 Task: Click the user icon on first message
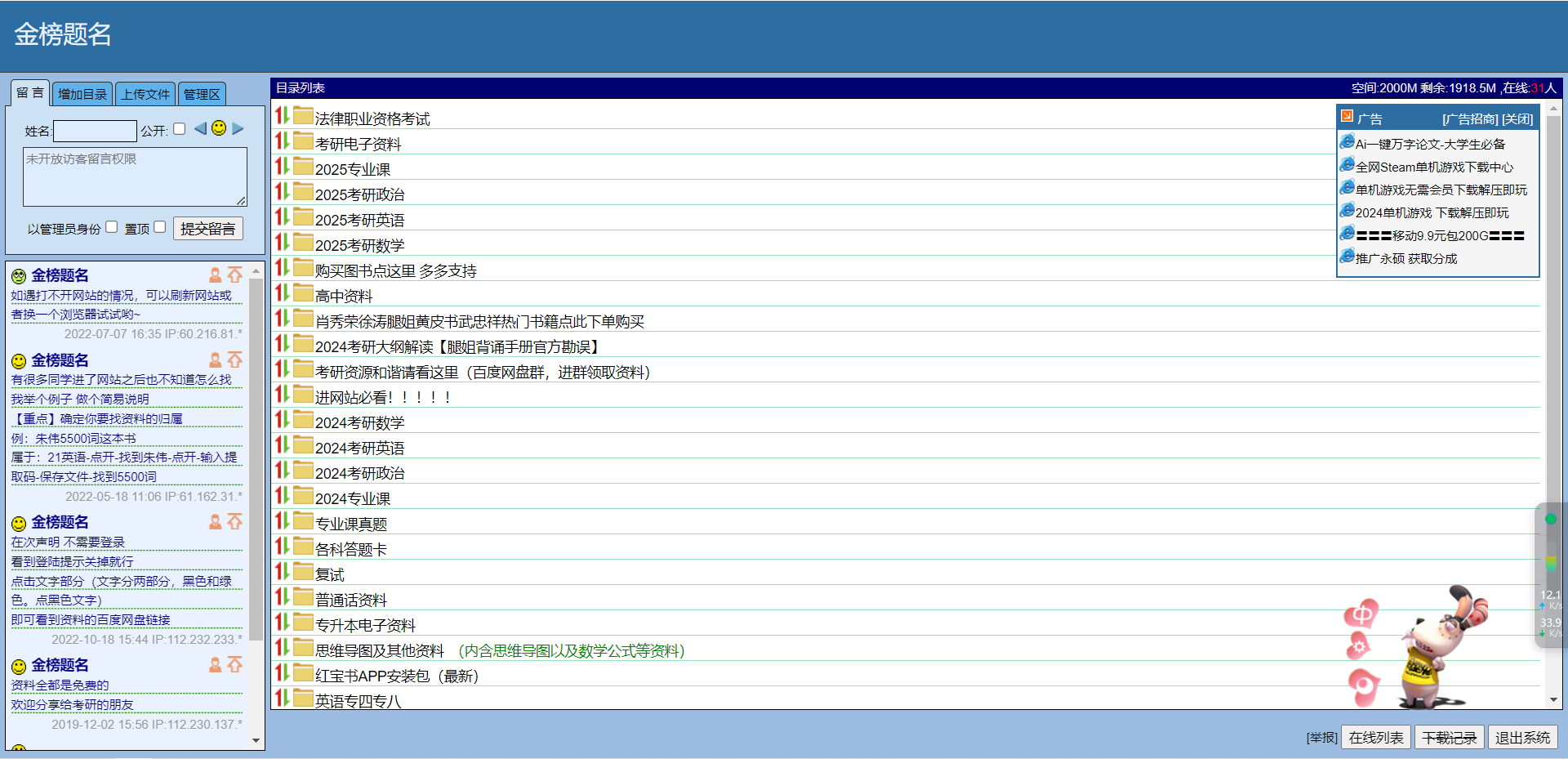215,275
